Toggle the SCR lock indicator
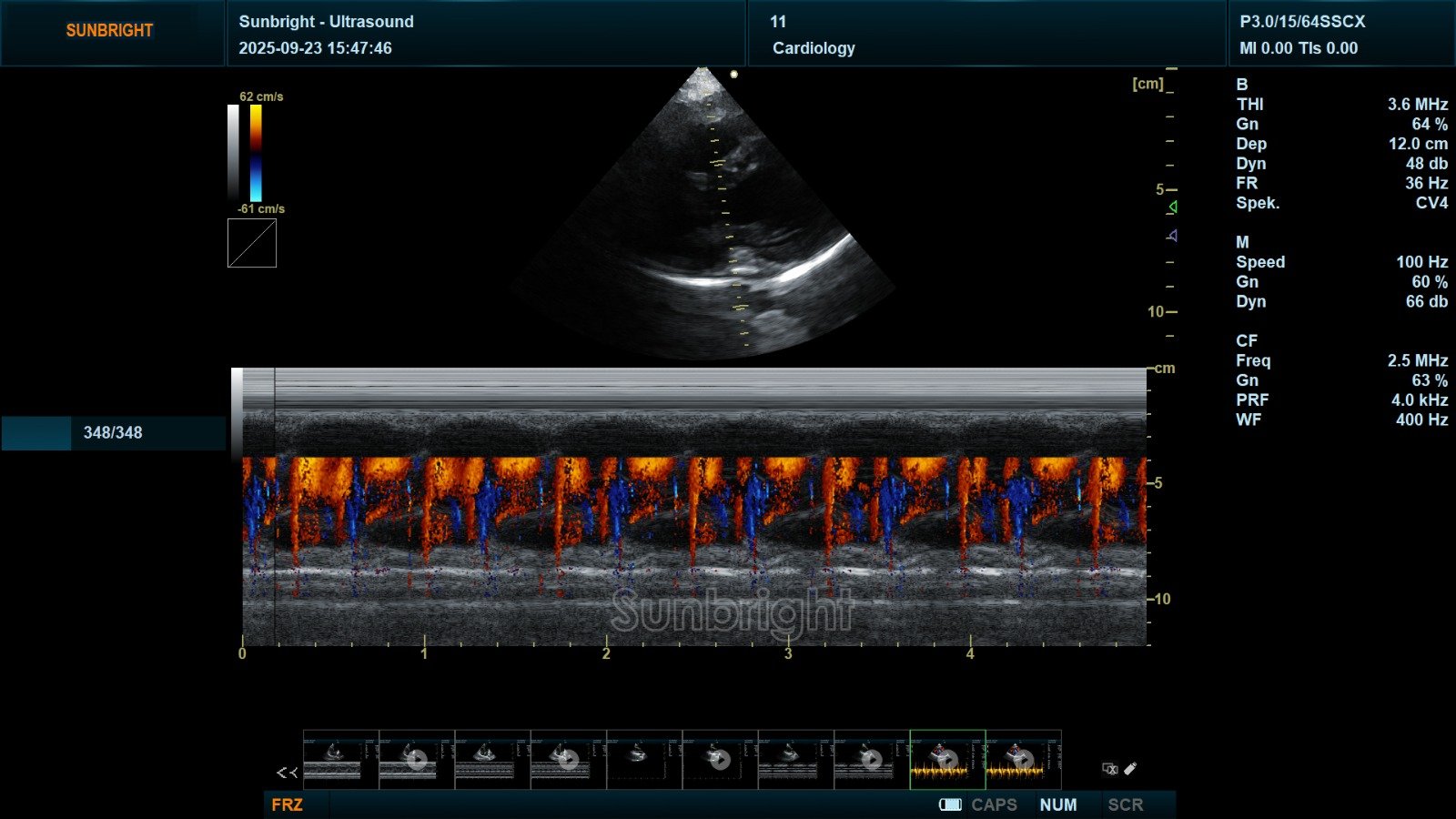The height and width of the screenshot is (819, 1456). click(1126, 804)
